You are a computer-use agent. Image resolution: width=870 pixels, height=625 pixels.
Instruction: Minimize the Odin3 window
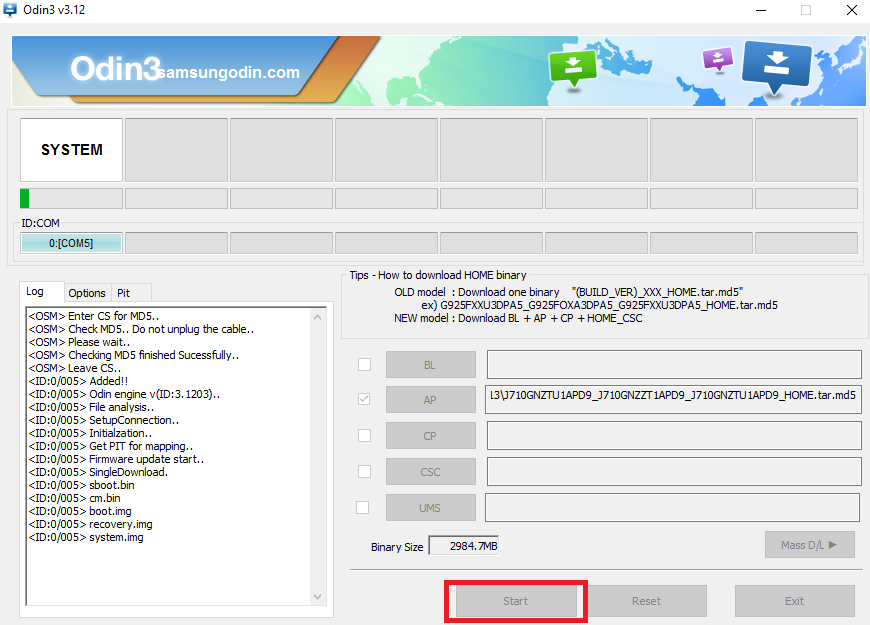point(761,10)
